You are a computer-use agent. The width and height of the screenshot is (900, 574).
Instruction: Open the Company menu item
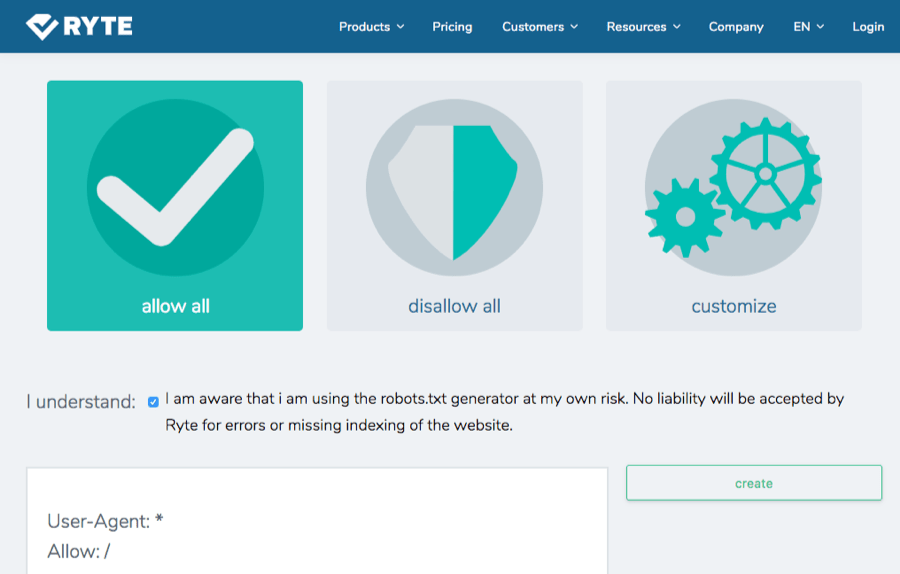pos(736,27)
